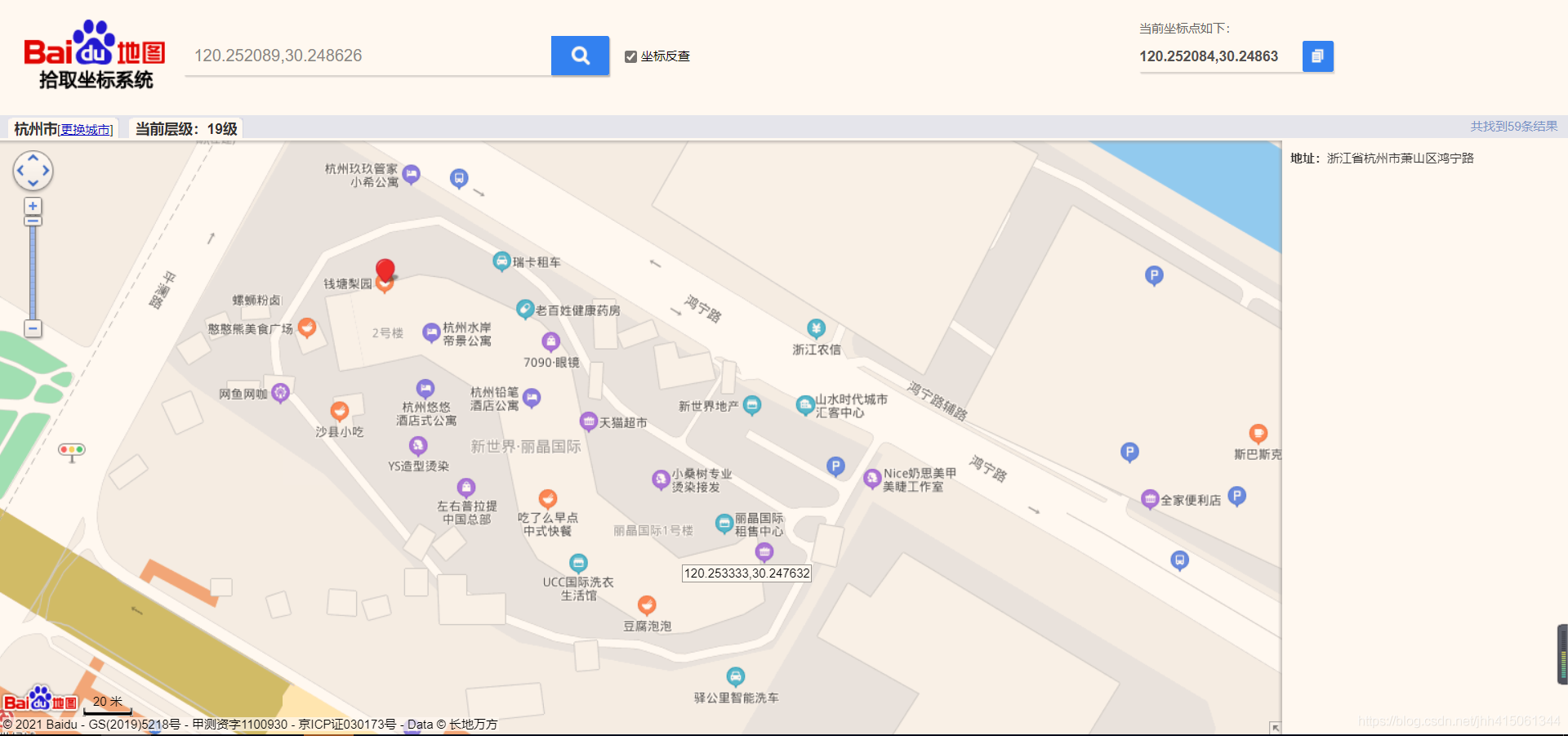Click the map corner collapse arrow
Screen dimensions: 1568x736
(x=1275, y=727)
